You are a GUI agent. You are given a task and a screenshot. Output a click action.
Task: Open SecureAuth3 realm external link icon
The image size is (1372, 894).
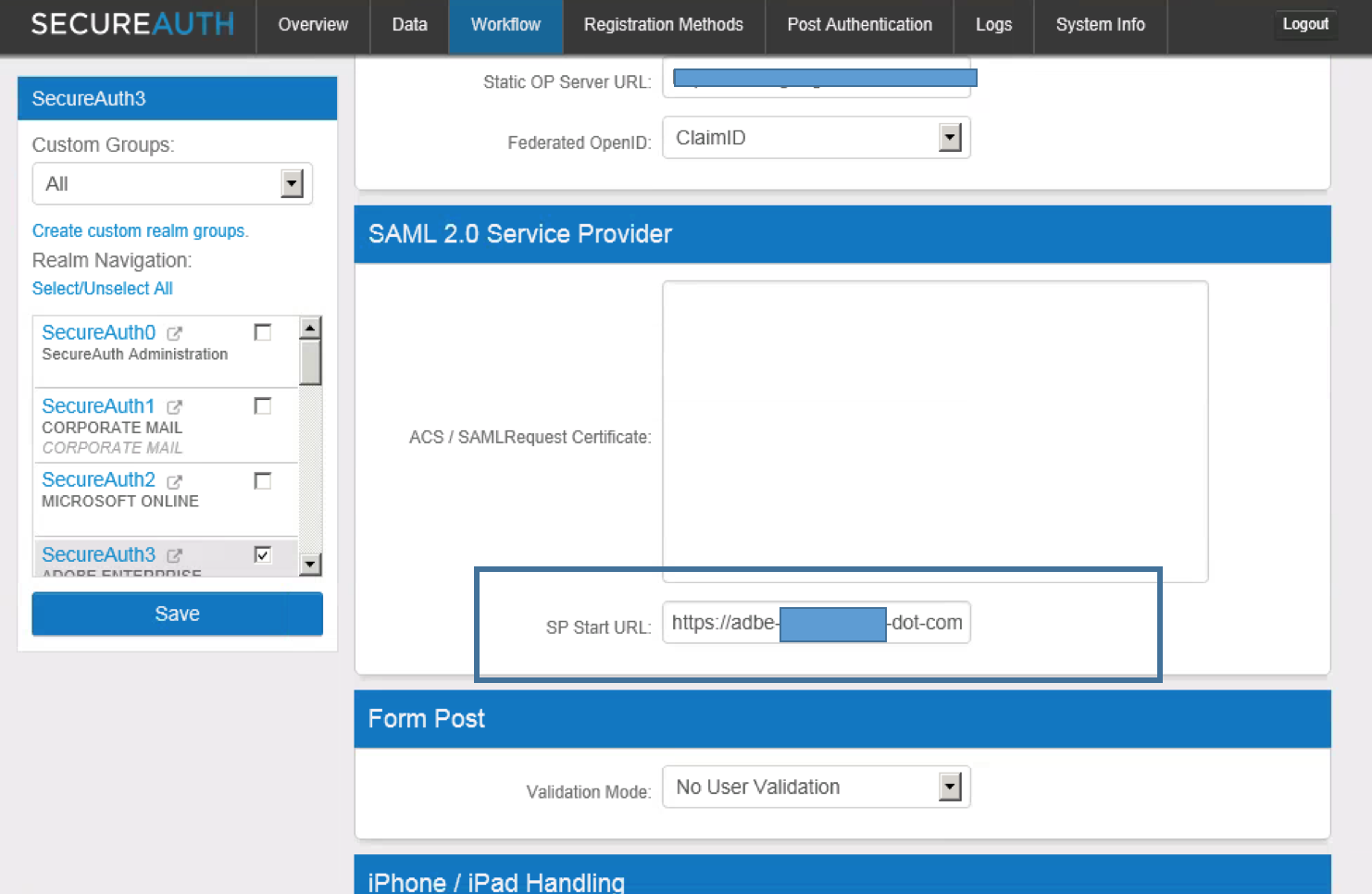(176, 555)
